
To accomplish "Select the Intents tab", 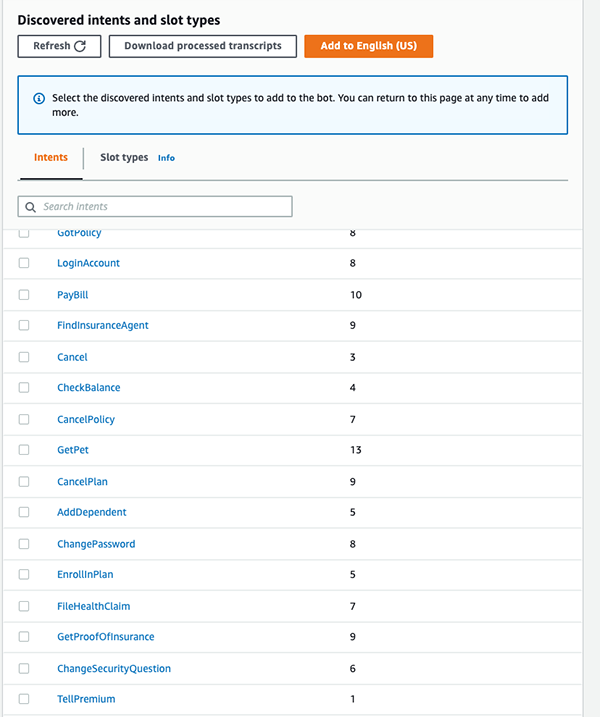I will click(51, 157).
